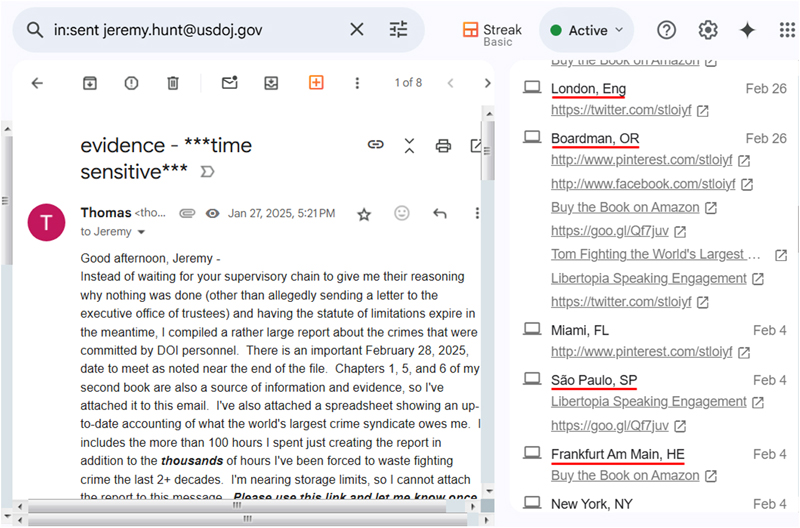Open the toolbar three-dot More menu
Image resolution: width=800 pixels, height=528 pixels.
357,83
